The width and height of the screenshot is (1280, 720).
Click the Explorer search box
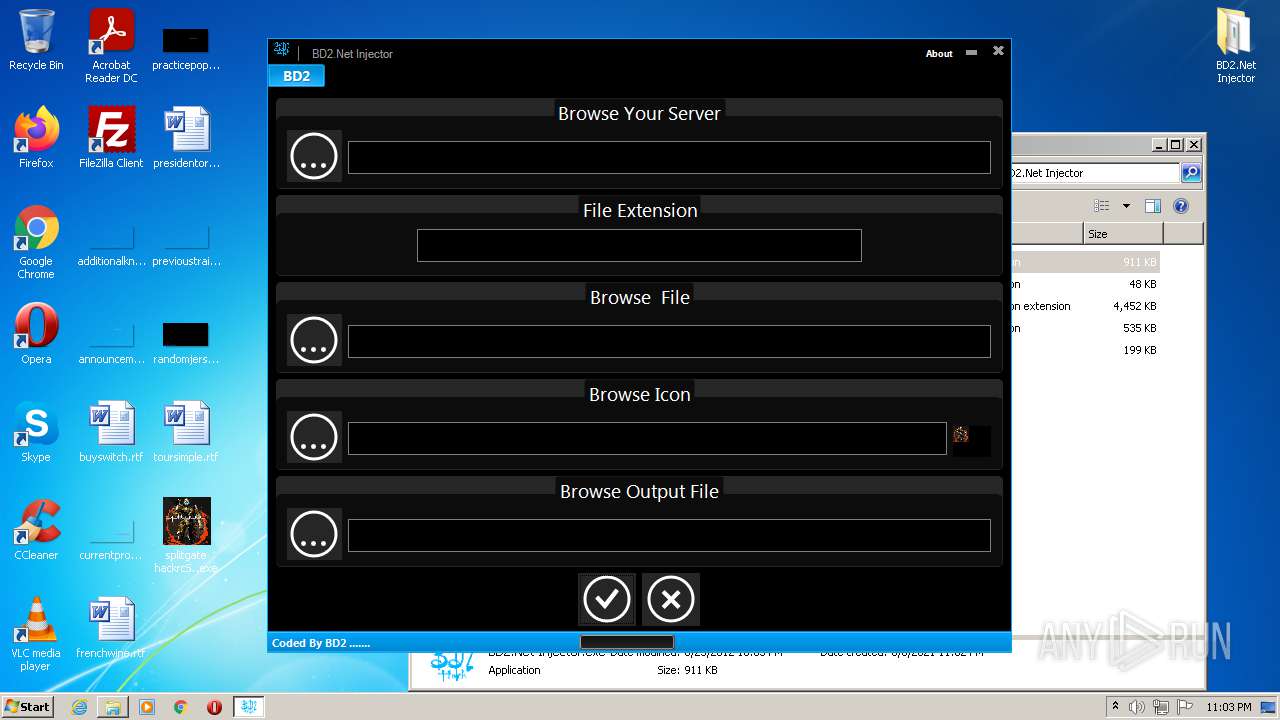coord(1095,173)
